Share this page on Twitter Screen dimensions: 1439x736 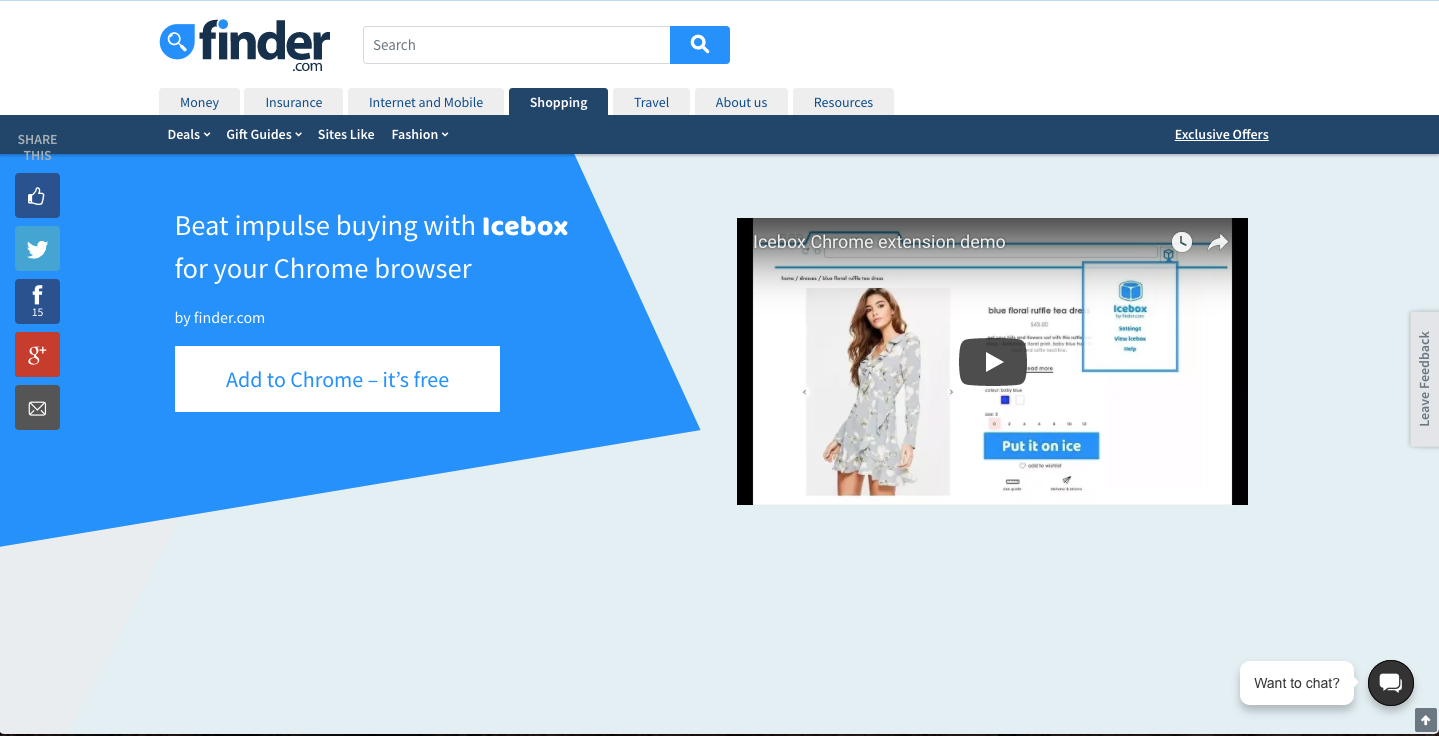(37, 249)
